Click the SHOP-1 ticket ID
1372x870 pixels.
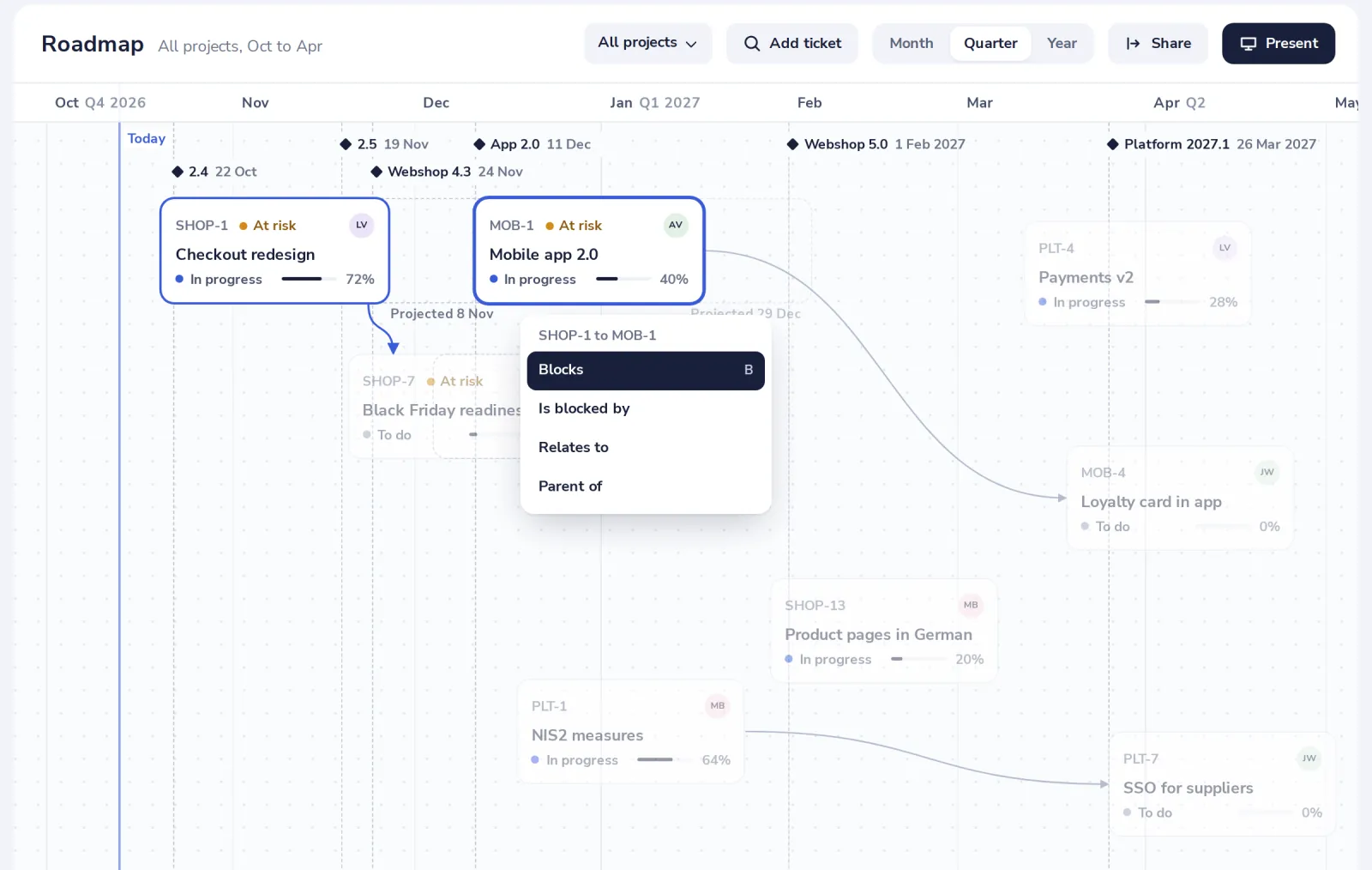click(202, 226)
